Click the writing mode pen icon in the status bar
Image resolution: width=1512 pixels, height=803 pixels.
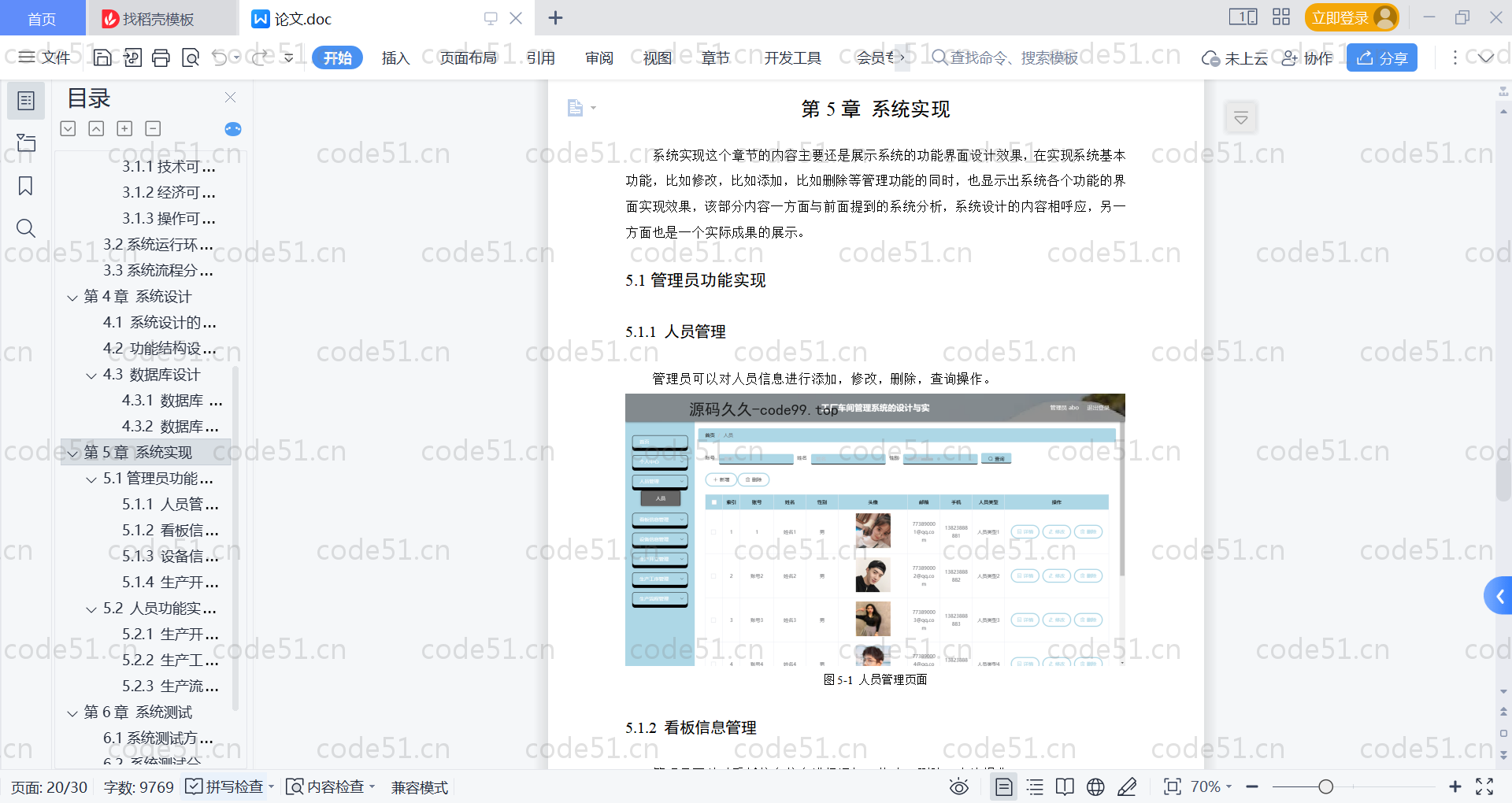pos(1127,786)
